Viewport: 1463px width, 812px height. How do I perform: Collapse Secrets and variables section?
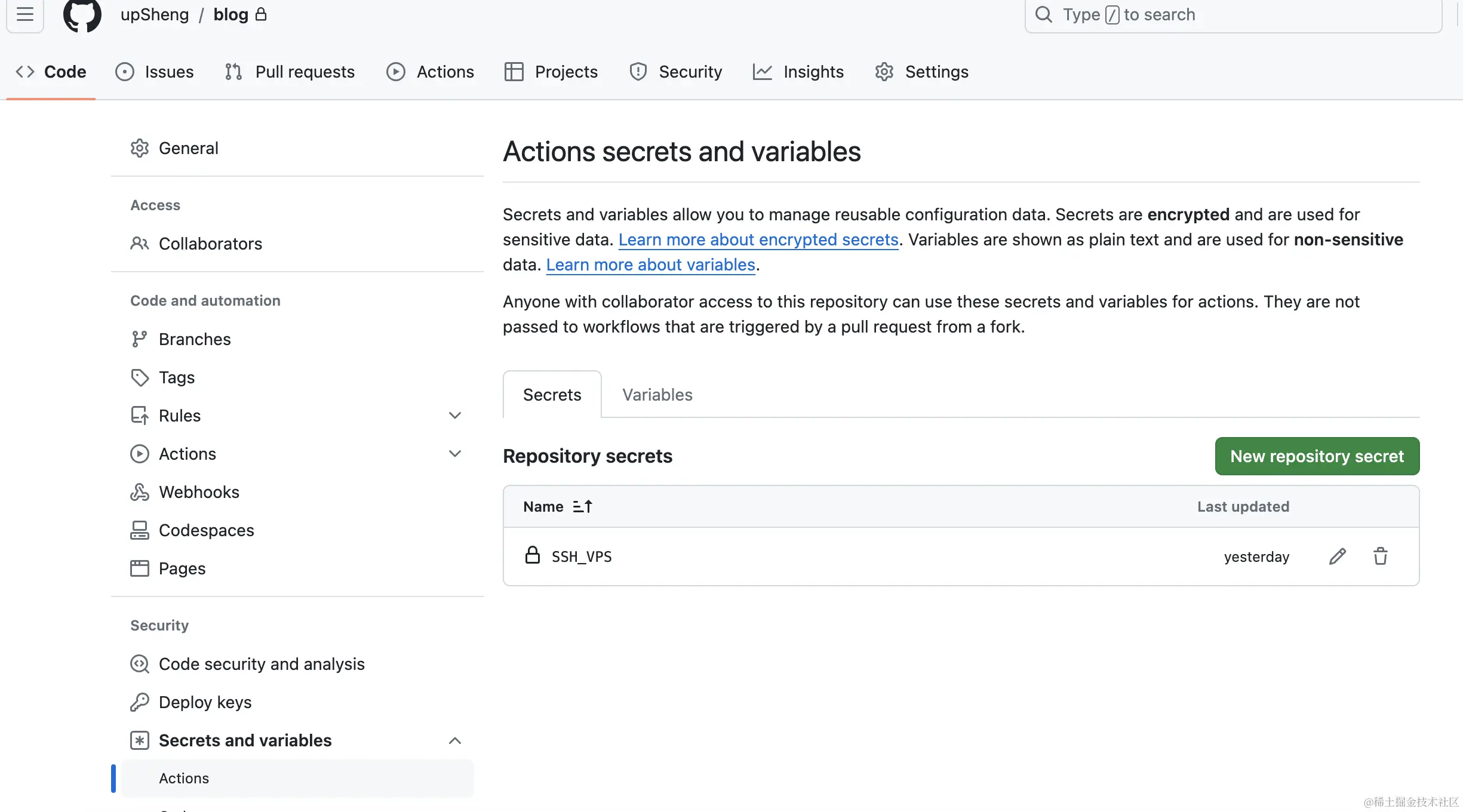point(454,740)
